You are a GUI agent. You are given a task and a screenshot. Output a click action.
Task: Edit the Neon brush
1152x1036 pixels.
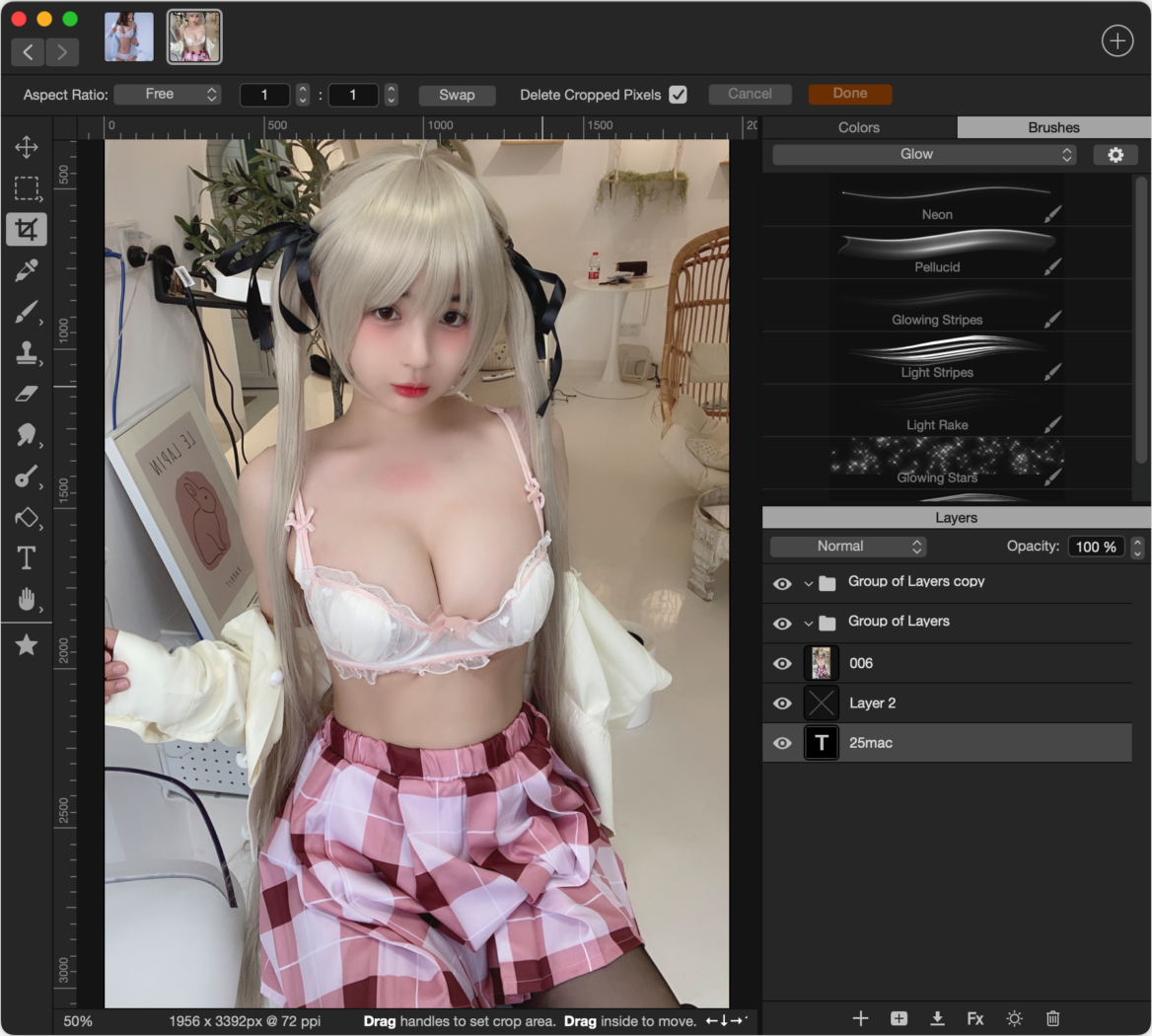point(1052,214)
